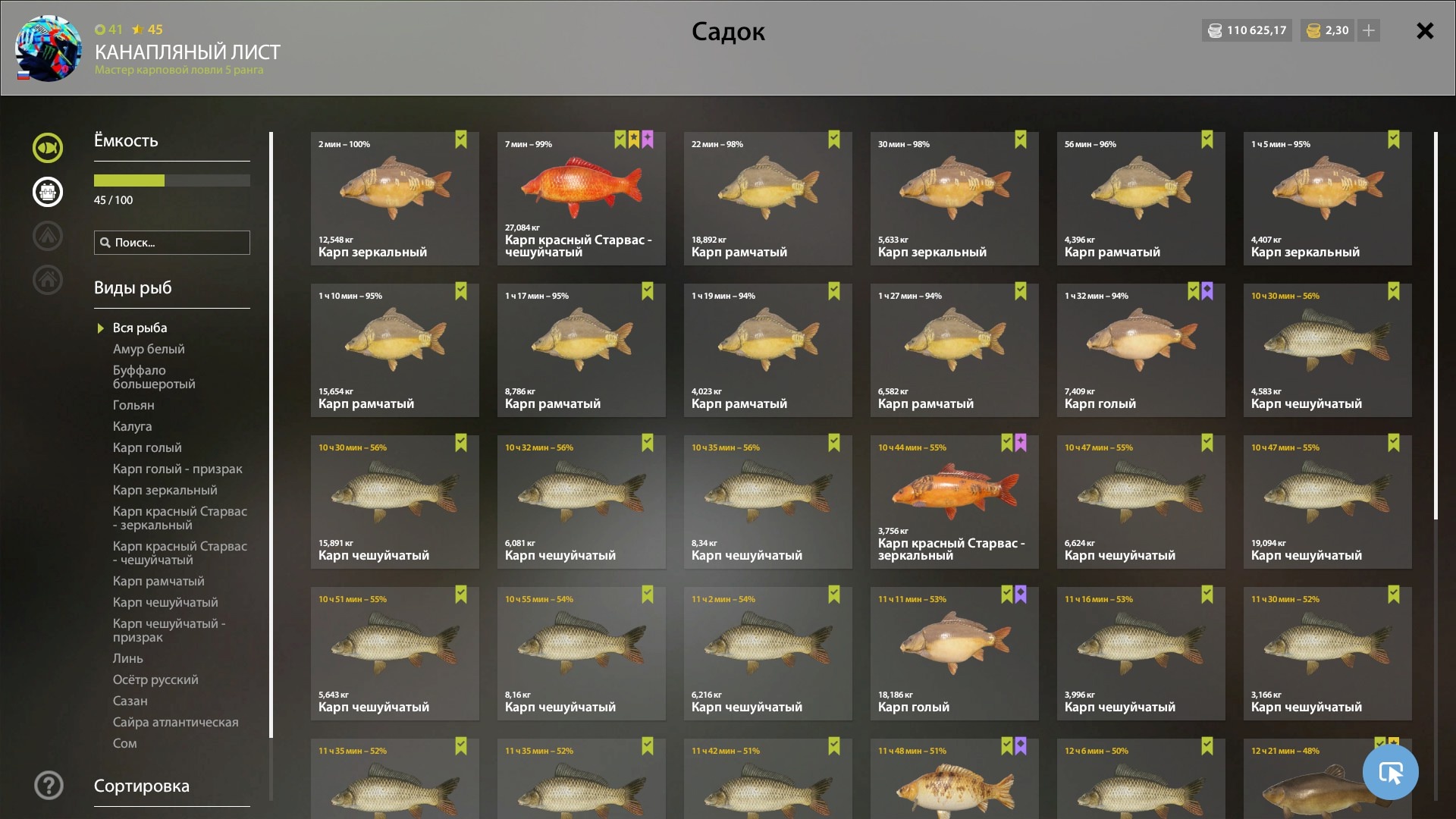
Task: Close the Садок window
Action: (1425, 30)
